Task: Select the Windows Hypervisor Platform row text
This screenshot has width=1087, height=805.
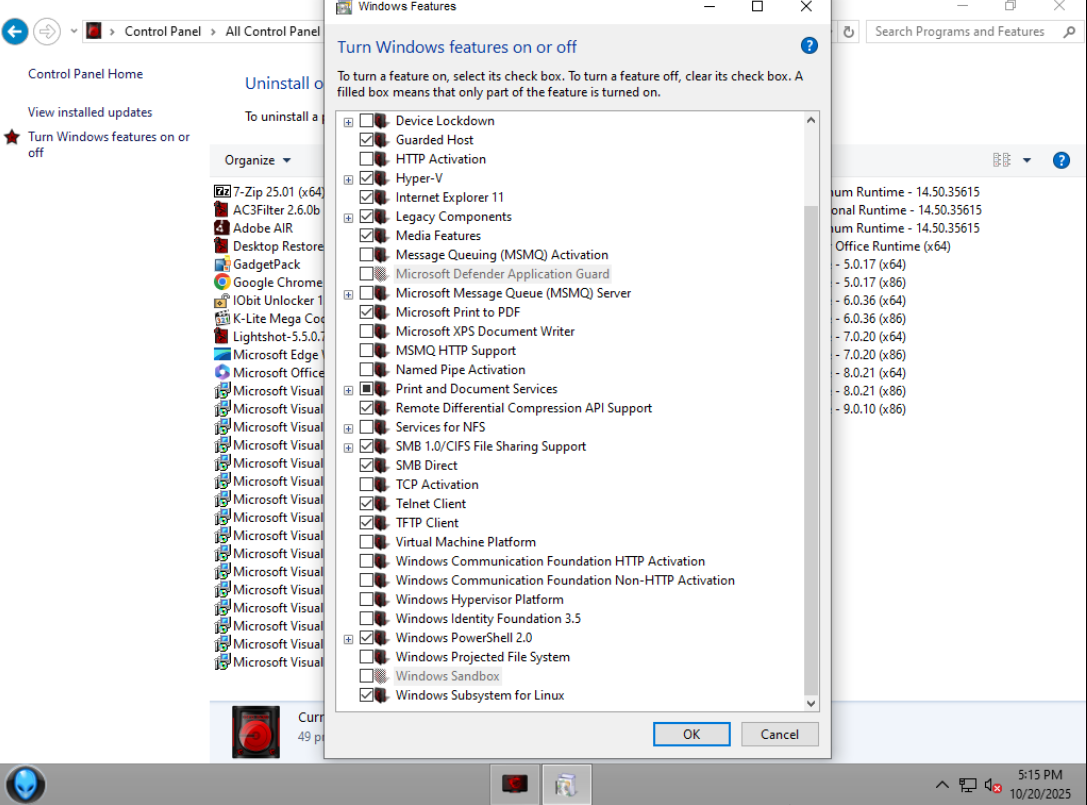Action: coord(479,600)
